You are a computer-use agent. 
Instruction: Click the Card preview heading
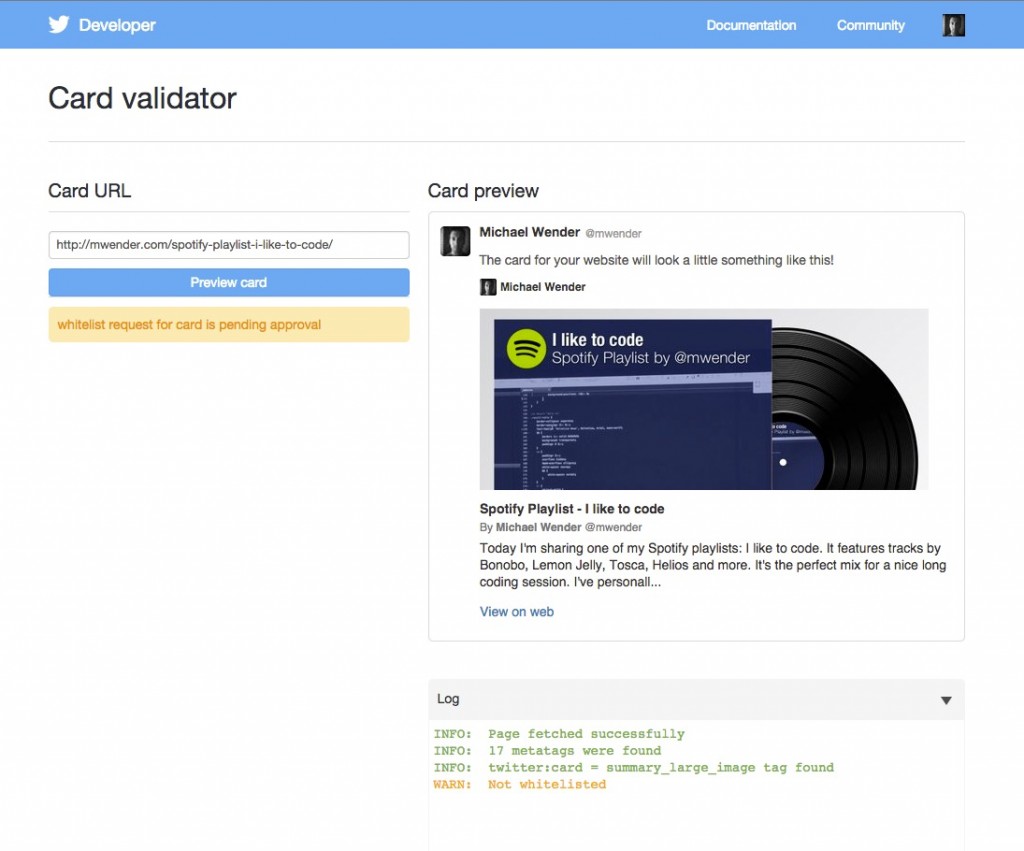(x=483, y=191)
